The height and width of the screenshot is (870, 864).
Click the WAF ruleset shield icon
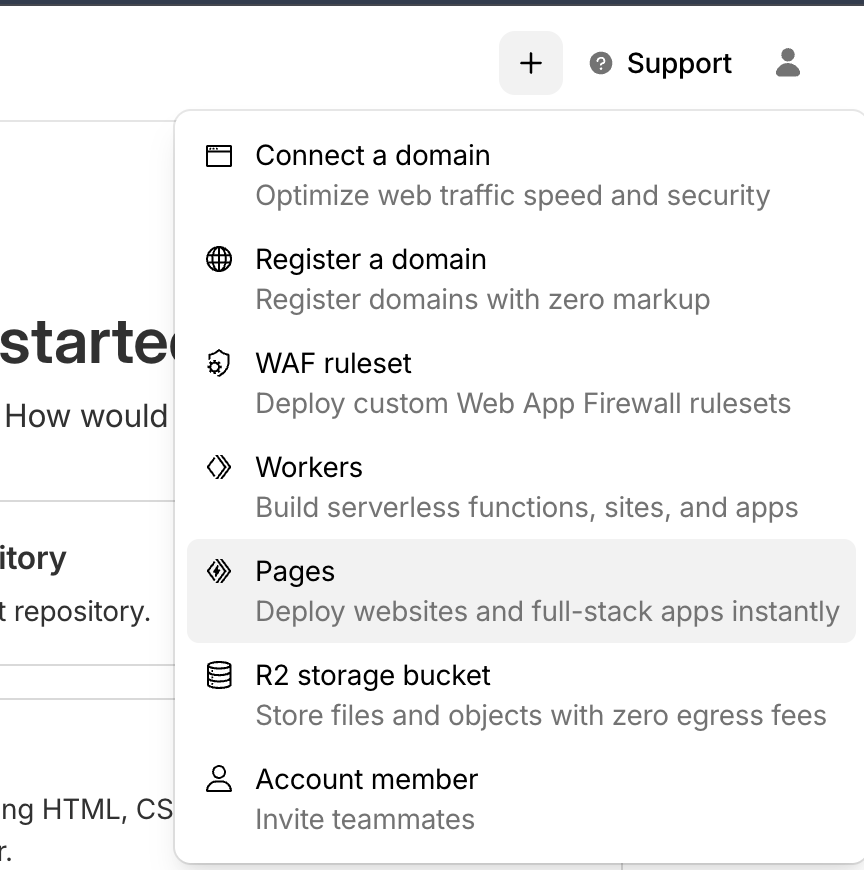click(x=219, y=364)
